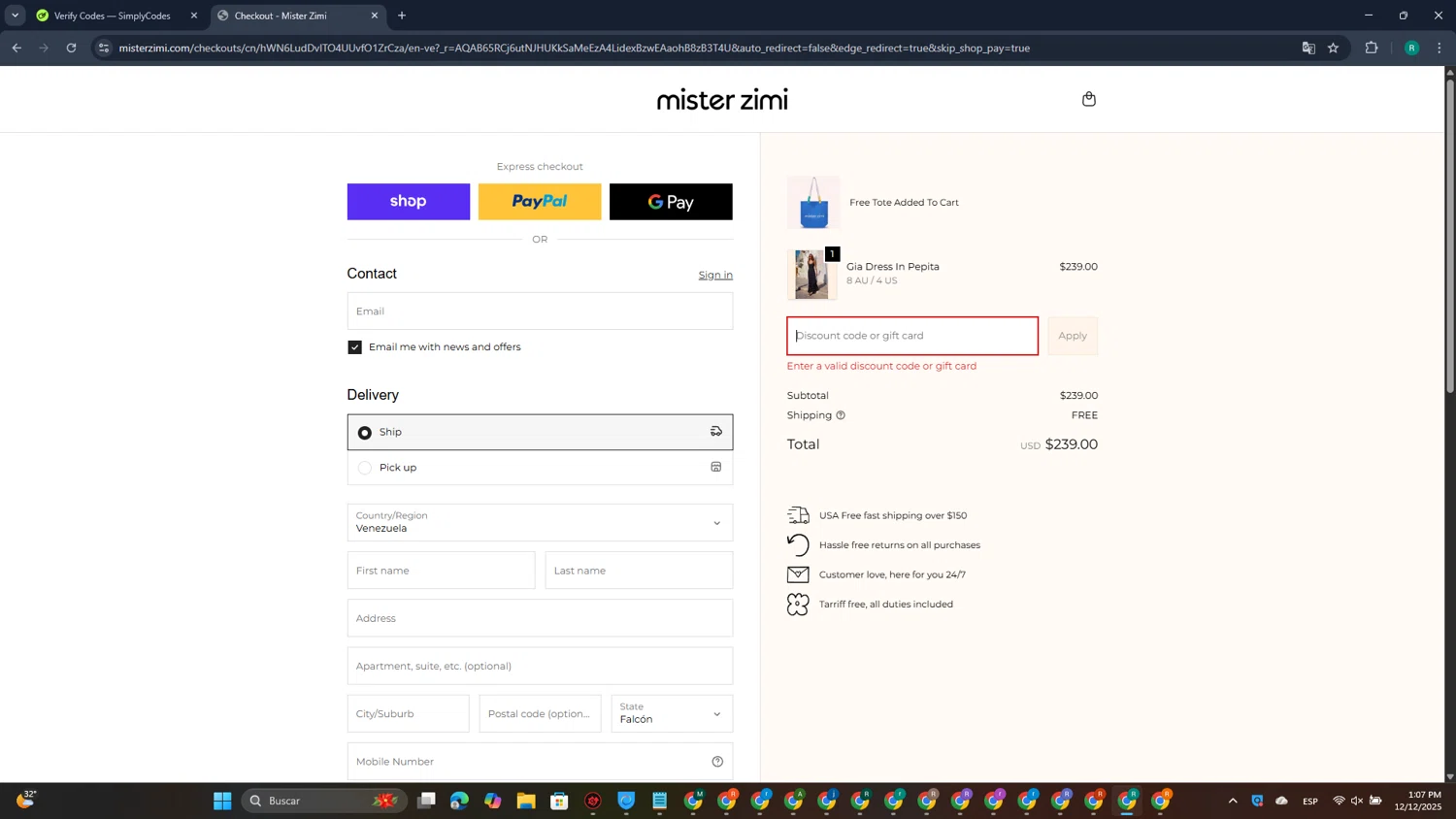
Task: Pay with Shop Pay express button
Action: tap(409, 202)
